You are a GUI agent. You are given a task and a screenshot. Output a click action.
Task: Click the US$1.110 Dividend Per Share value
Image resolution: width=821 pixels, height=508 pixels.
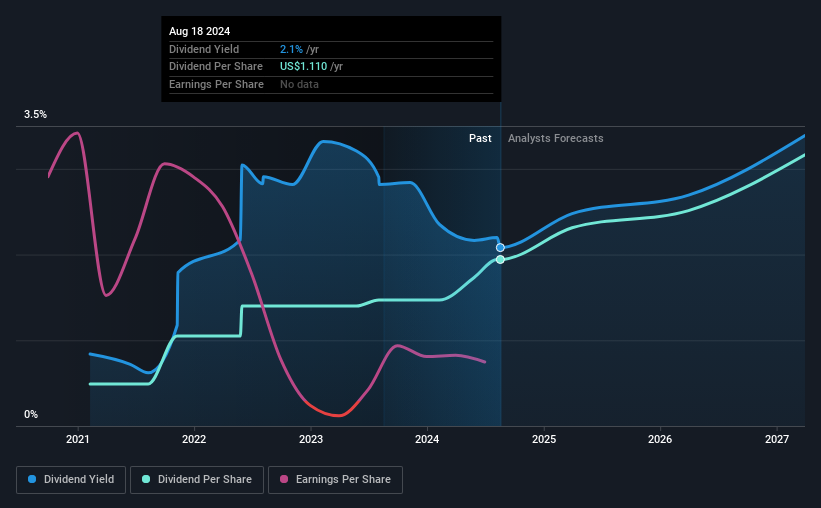point(304,67)
